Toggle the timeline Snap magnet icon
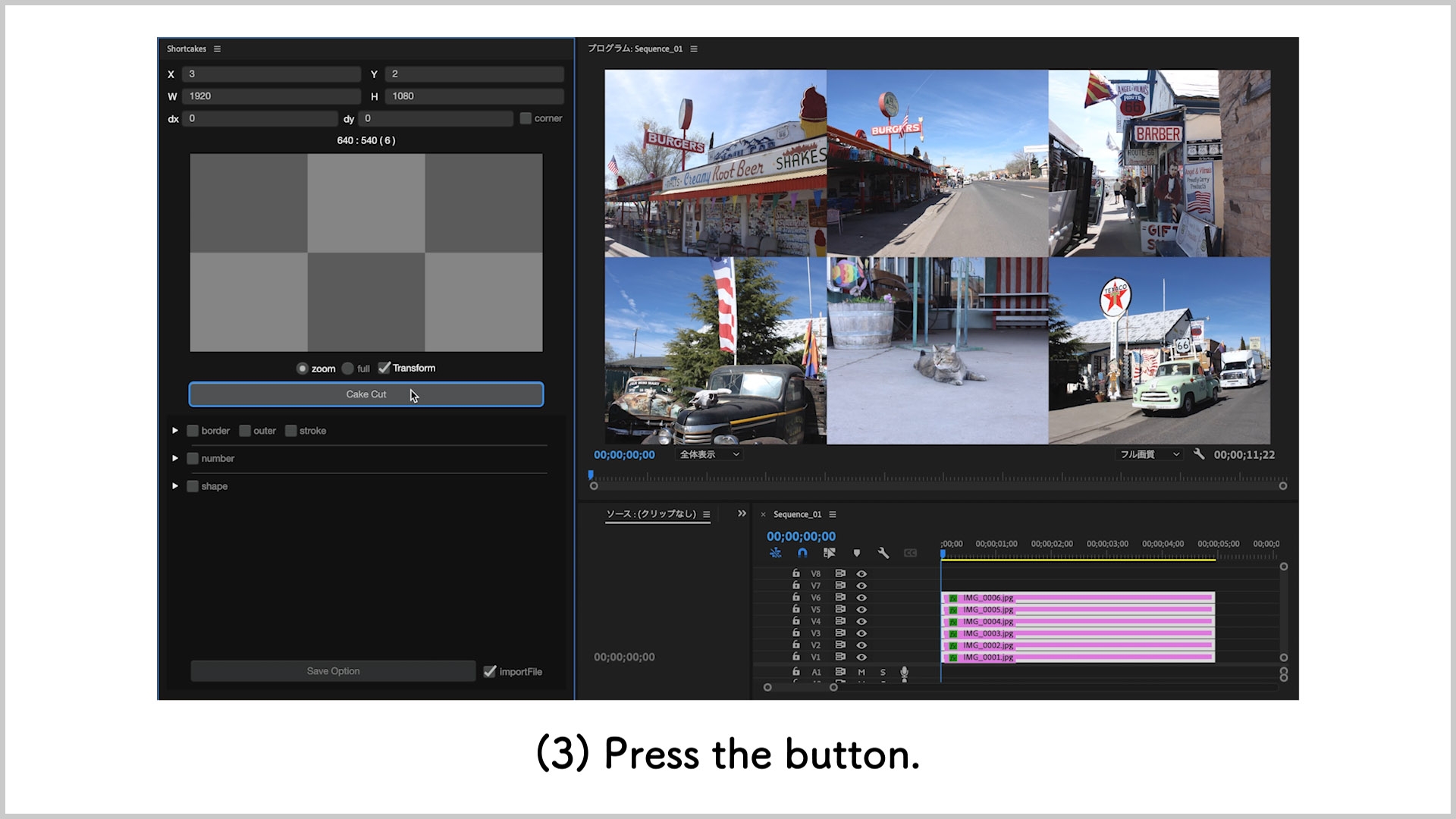Viewport: 1456px width, 819px height. coord(802,553)
